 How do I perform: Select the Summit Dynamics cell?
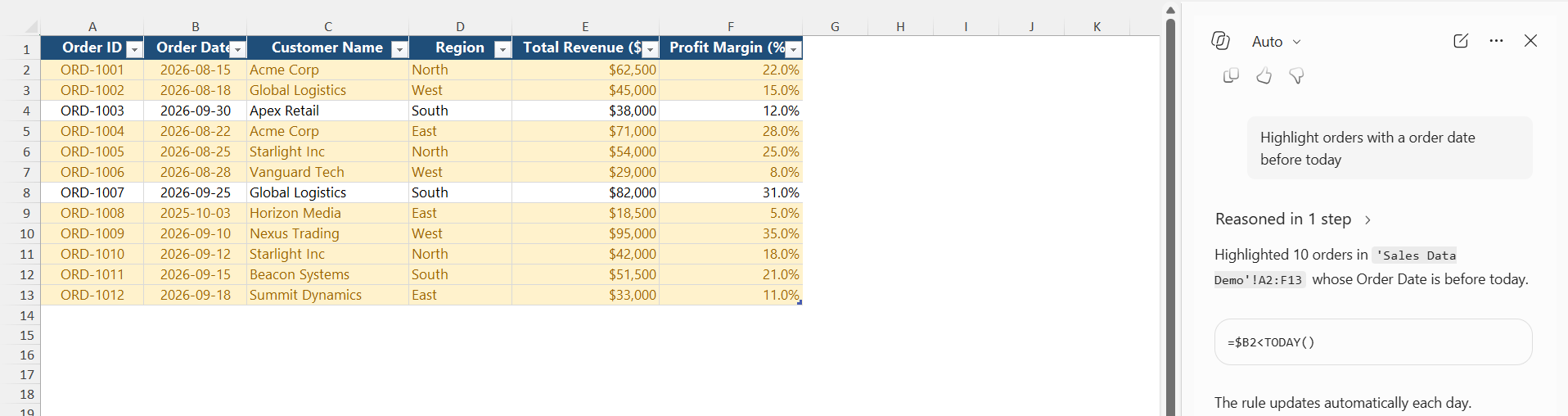tap(328, 295)
